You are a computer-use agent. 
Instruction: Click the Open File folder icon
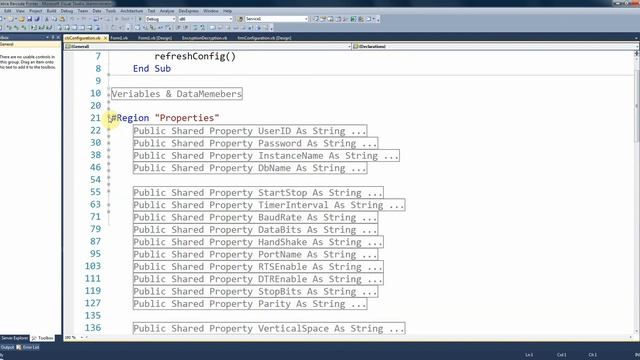click(x=21, y=19)
